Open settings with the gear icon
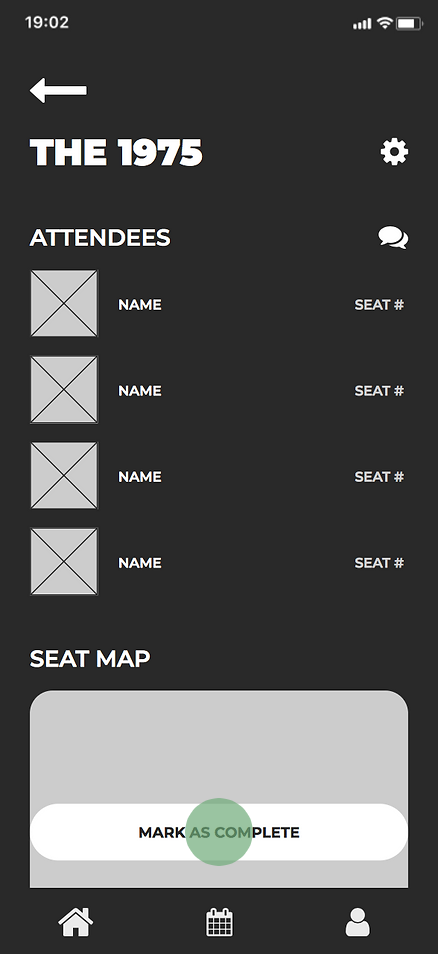Screen dimensions: 438x954 [x=394, y=151]
